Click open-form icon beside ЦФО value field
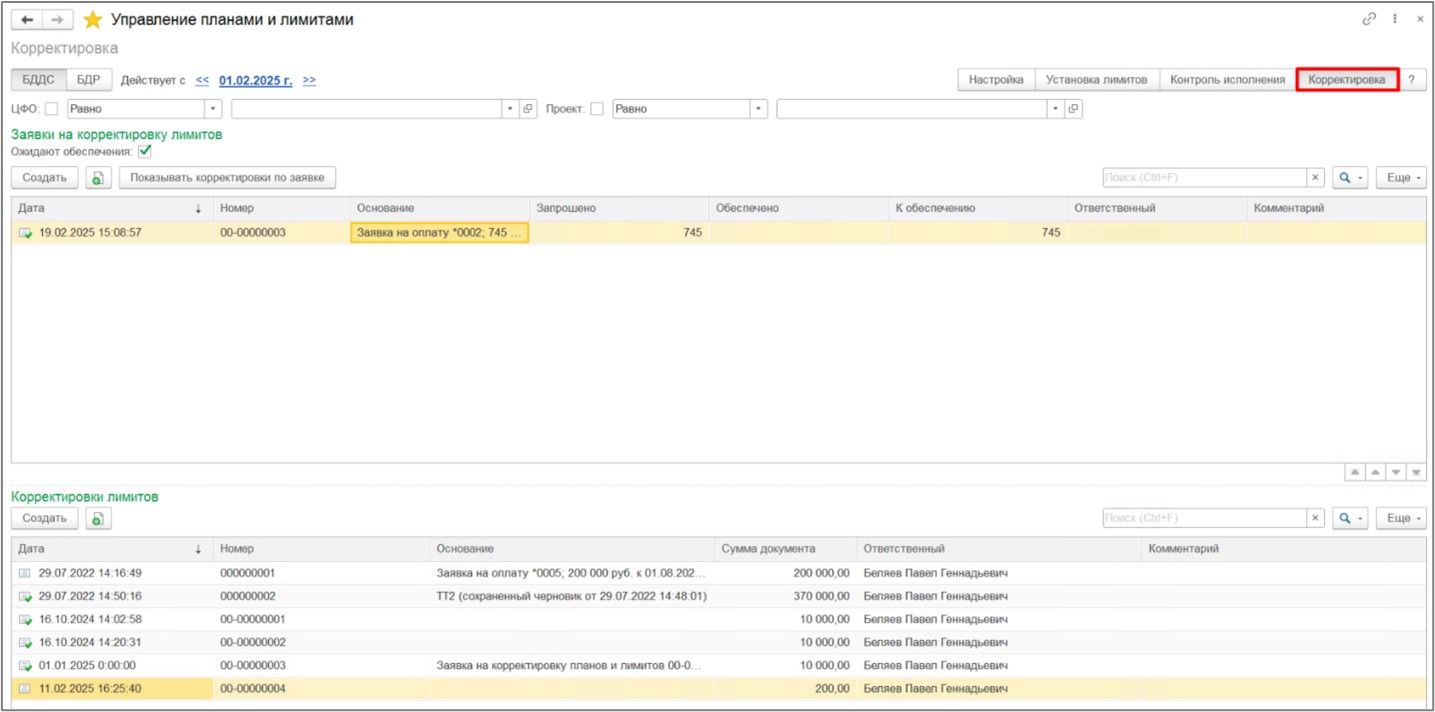The image size is (1435, 712). click(x=529, y=109)
